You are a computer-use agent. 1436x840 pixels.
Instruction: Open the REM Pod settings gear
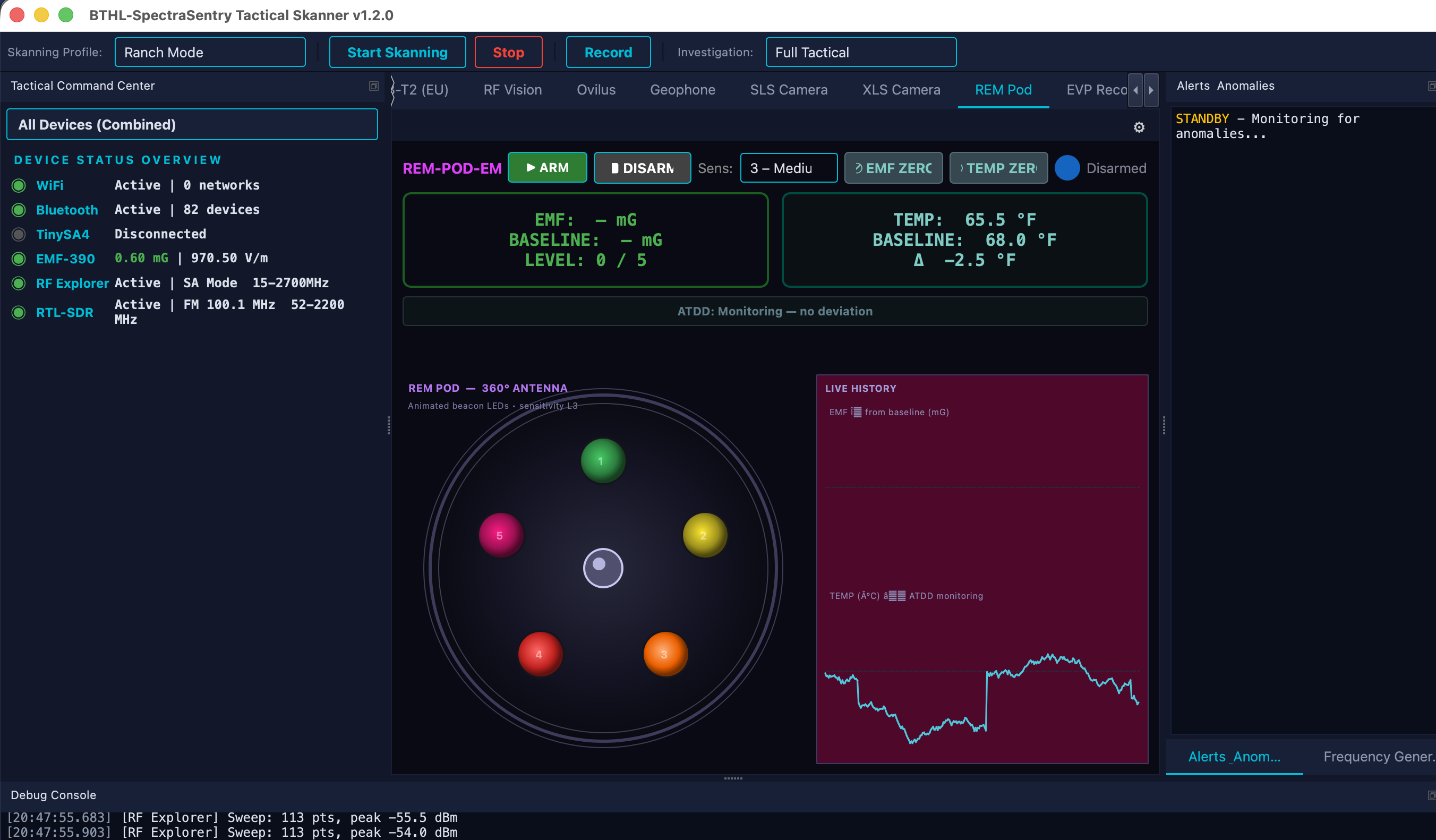[1139, 127]
